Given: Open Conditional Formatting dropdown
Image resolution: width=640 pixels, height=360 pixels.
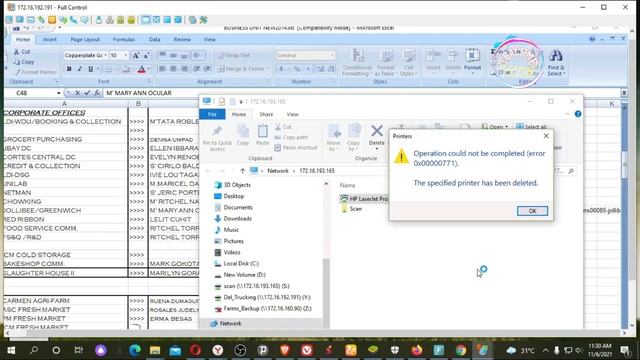Looking at the screenshot, I should coord(357,63).
